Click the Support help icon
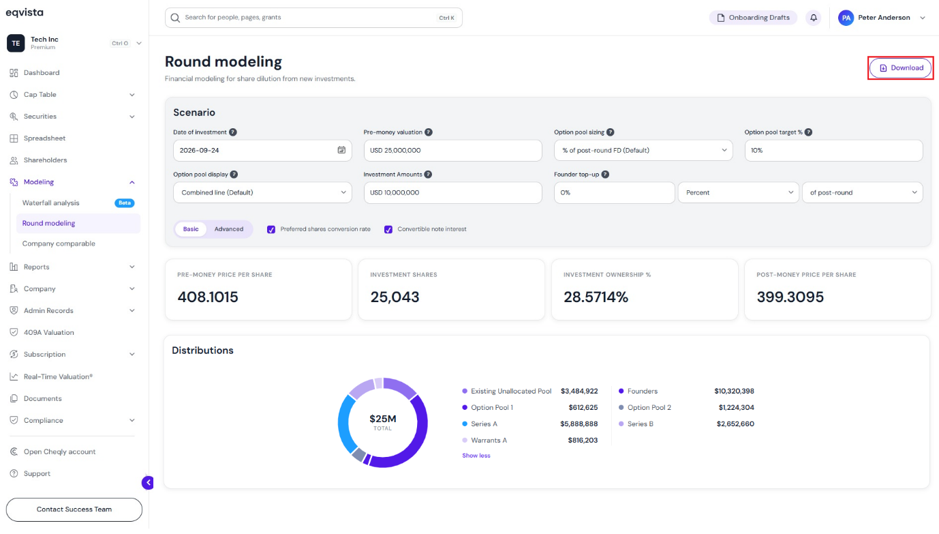 (14, 474)
